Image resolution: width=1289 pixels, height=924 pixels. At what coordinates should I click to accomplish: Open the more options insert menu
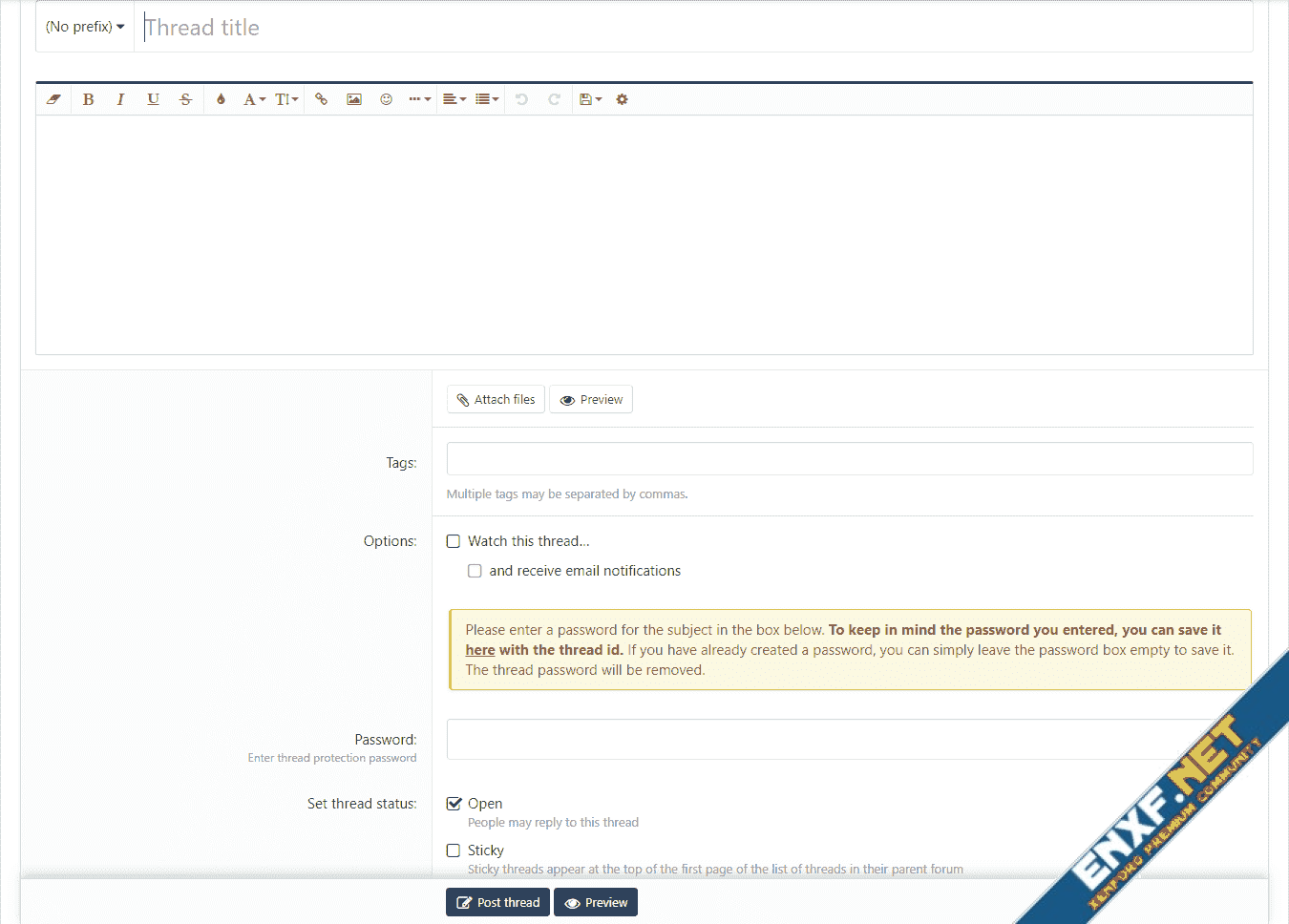pos(419,99)
